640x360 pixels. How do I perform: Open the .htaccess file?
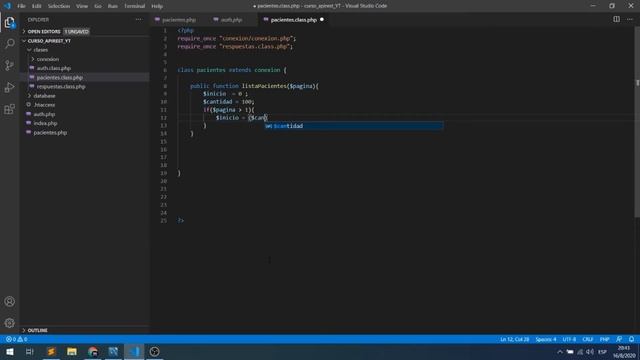coord(44,105)
